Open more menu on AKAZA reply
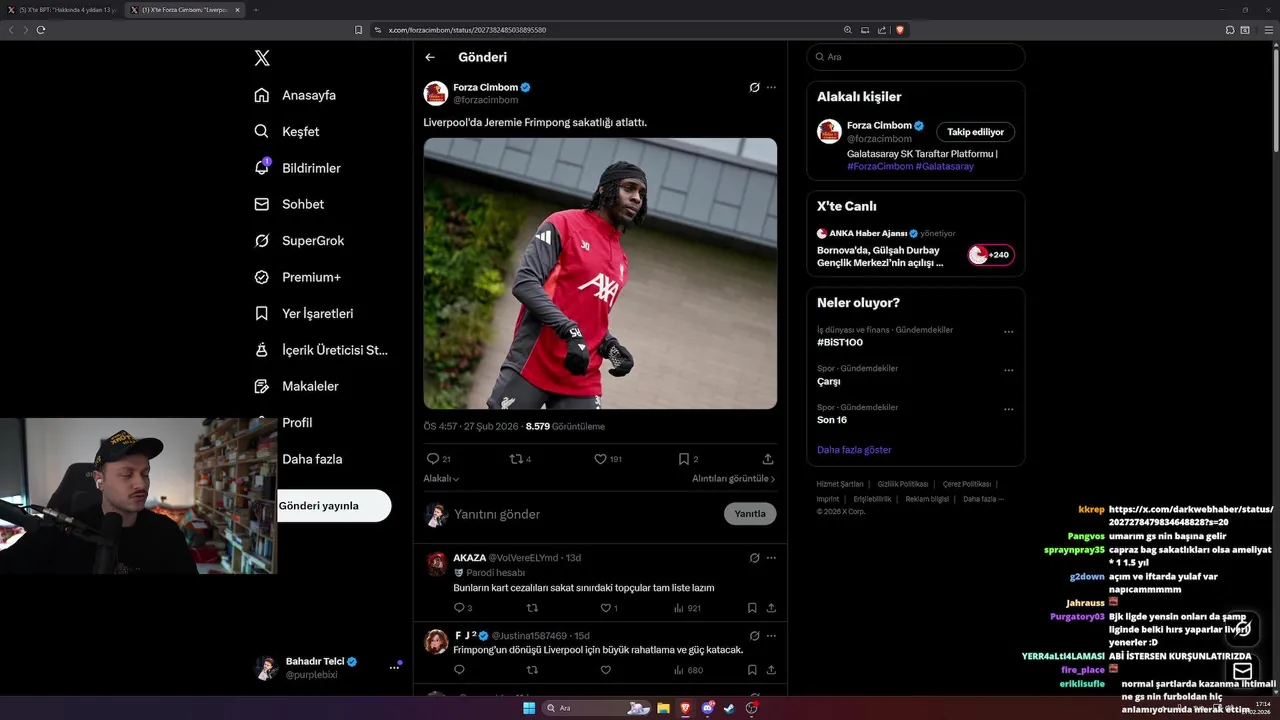The height and width of the screenshot is (720, 1280). pyautogui.click(x=771, y=558)
